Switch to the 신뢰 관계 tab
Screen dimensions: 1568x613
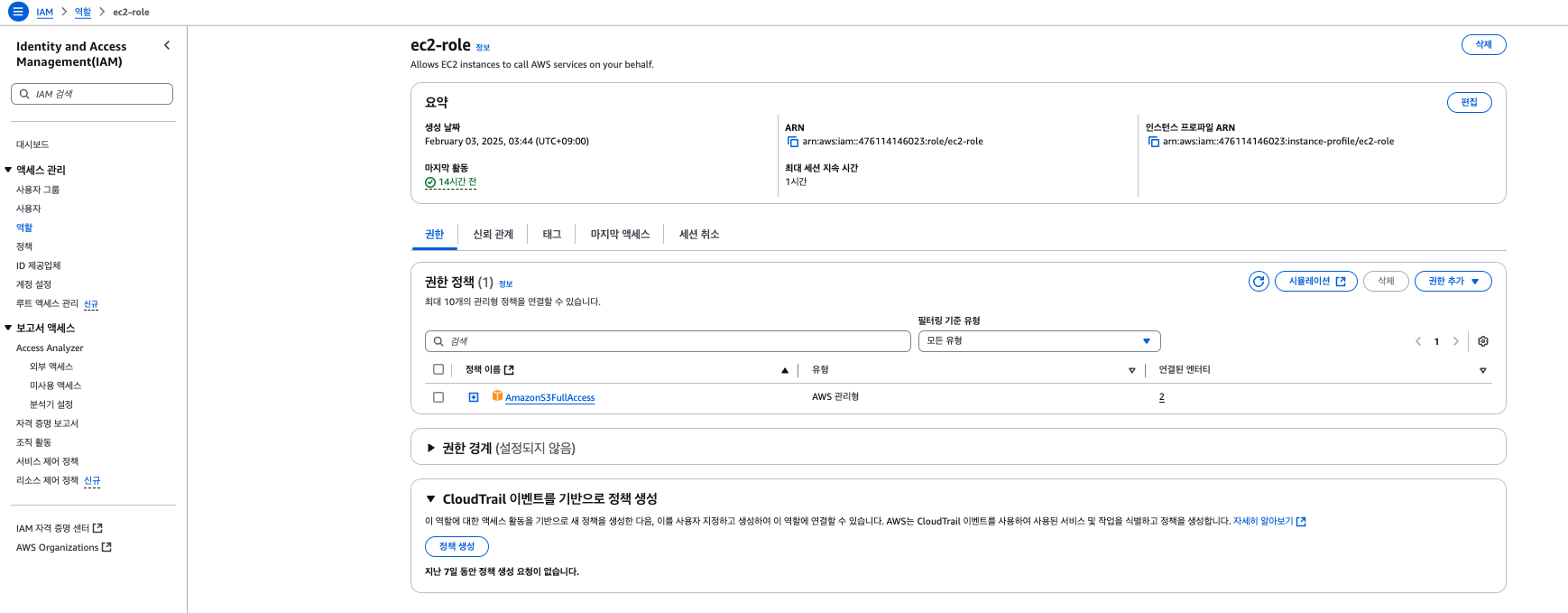493,235
